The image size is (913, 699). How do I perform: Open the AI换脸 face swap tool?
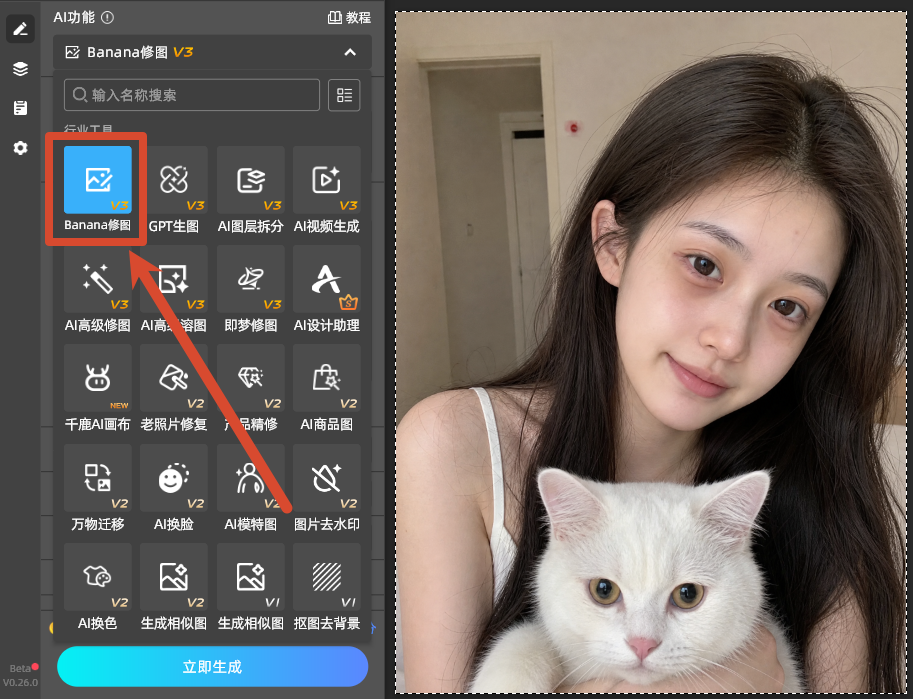tap(174, 478)
